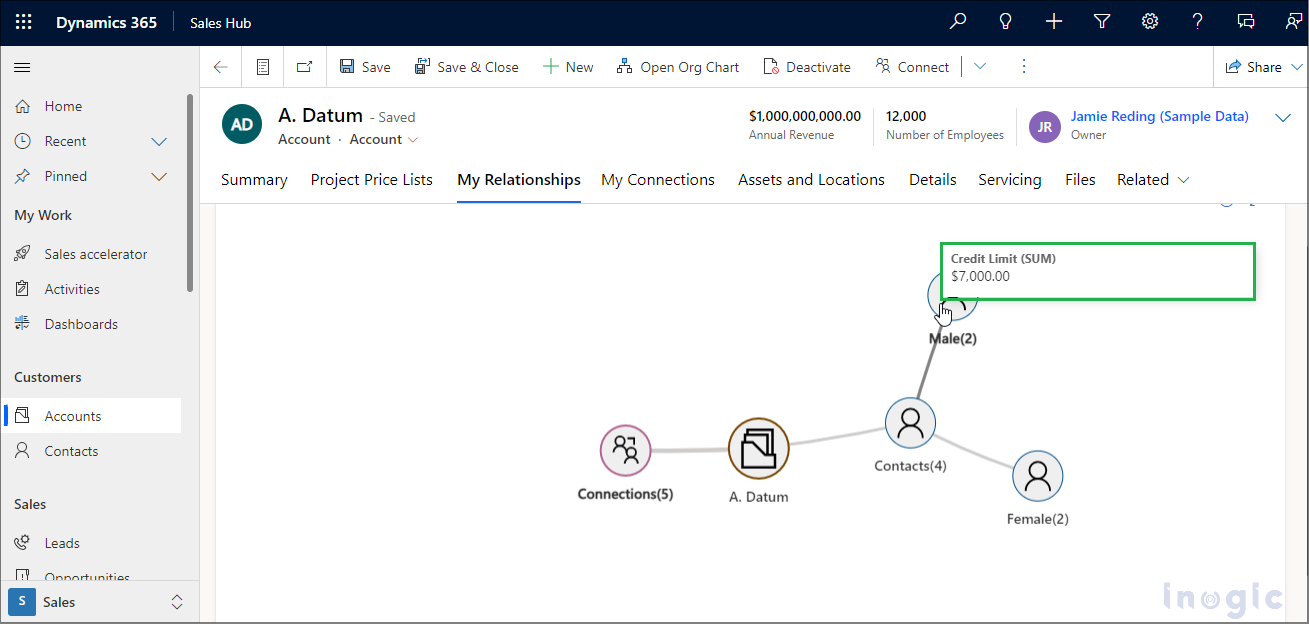Open the Dynamics 365 app launcher grid
This screenshot has height=624, width=1309.
(23, 22)
